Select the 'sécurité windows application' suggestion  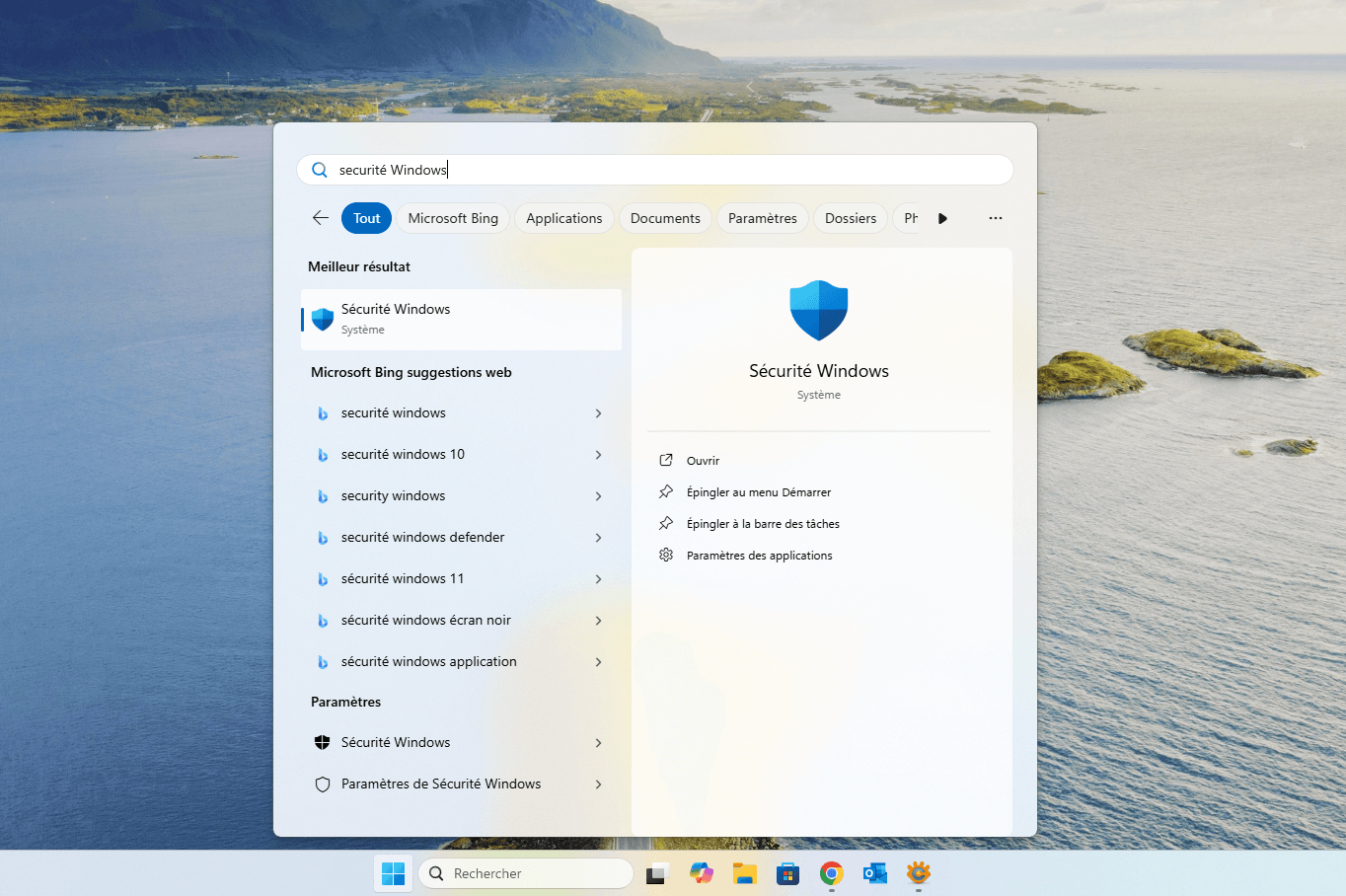click(461, 662)
